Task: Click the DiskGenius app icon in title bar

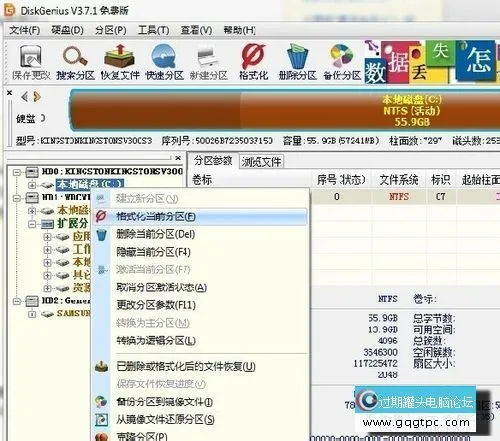Action: coord(9,10)
